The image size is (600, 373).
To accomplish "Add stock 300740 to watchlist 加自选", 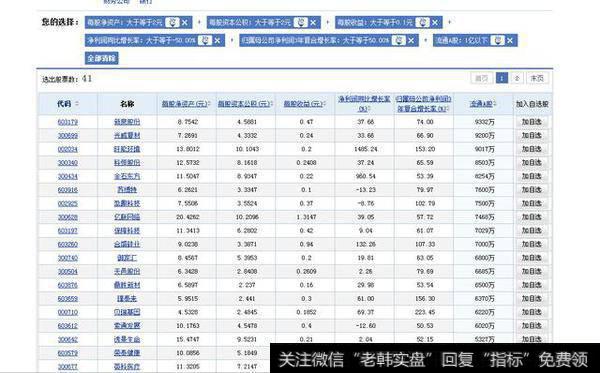I will (532, 258).
